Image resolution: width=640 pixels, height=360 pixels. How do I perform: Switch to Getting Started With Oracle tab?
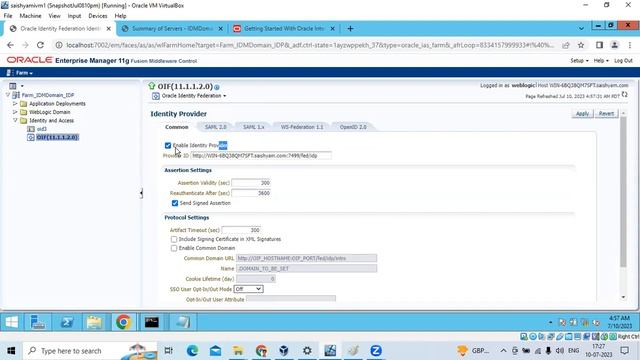tap(284, 29)
